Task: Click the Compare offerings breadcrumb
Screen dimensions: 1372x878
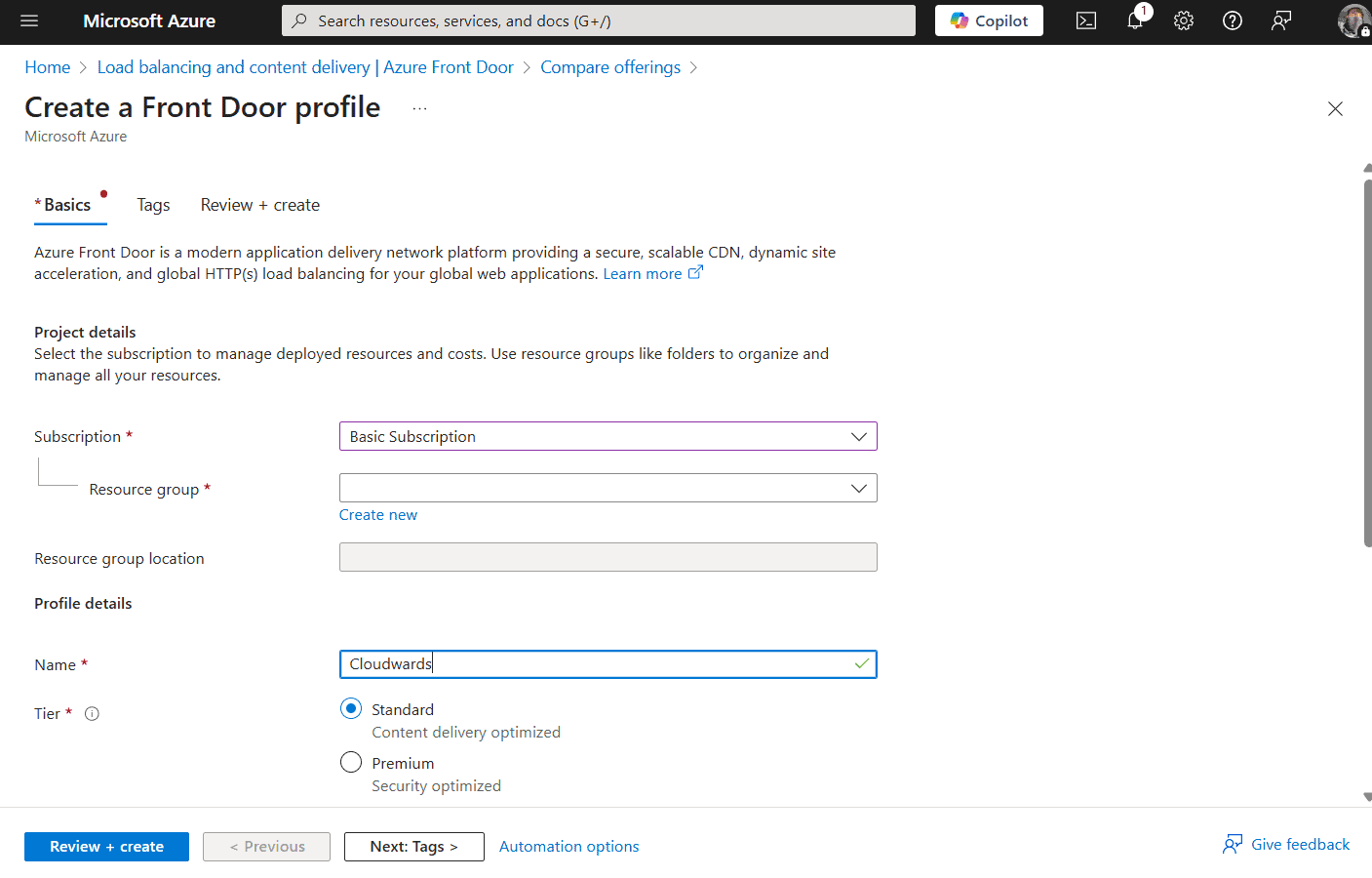Action: coord(610,67)
